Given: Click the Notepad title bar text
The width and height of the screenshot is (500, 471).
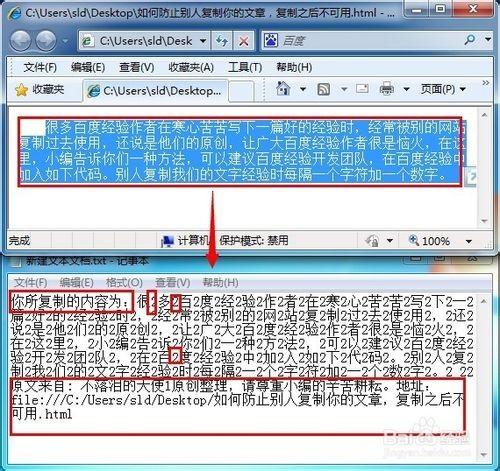Looking at the screenshot, I should coord(87,260).
